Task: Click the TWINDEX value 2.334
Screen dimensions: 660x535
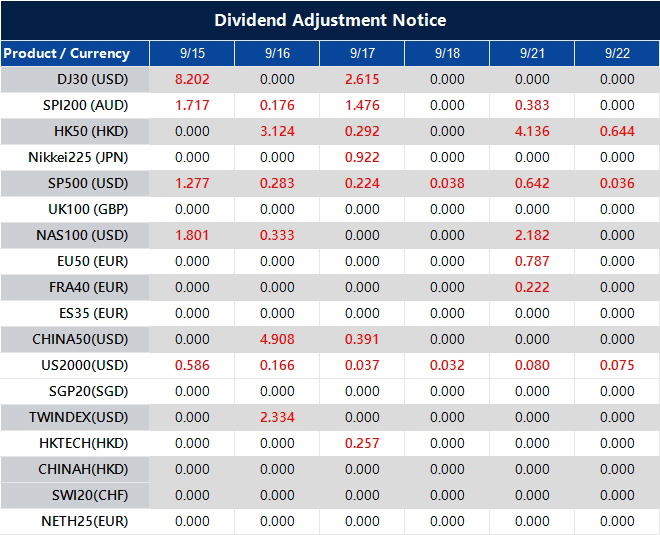Action: 277,418
